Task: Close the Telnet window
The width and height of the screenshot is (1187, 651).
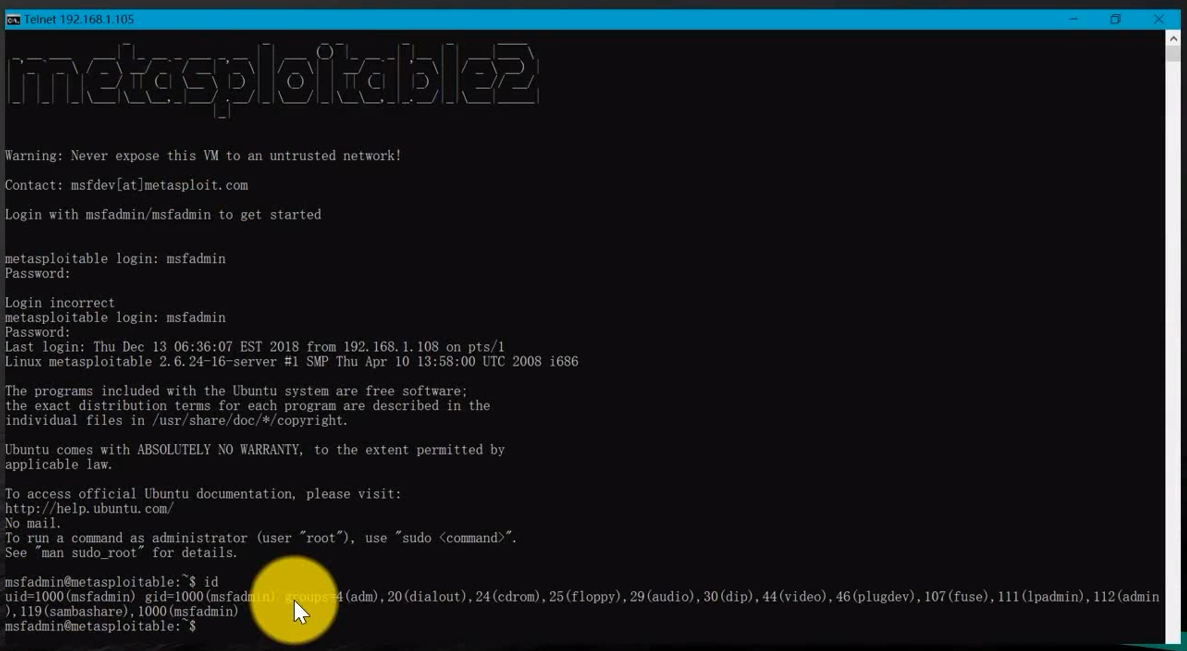Action: click(x=1158, y=19)
